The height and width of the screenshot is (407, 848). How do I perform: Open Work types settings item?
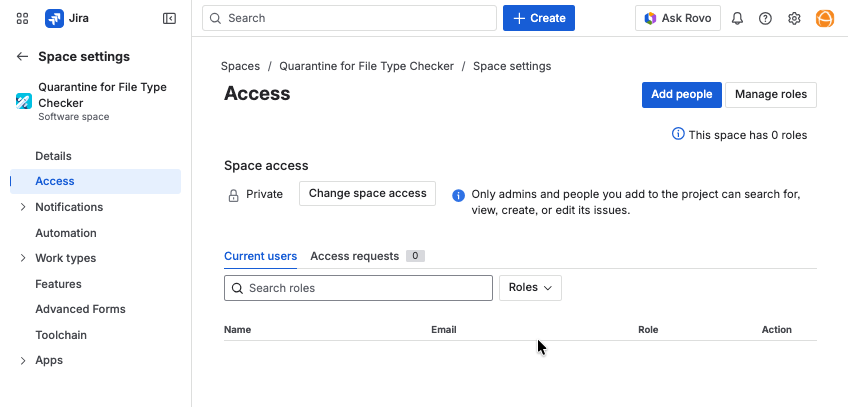(65, 258)
